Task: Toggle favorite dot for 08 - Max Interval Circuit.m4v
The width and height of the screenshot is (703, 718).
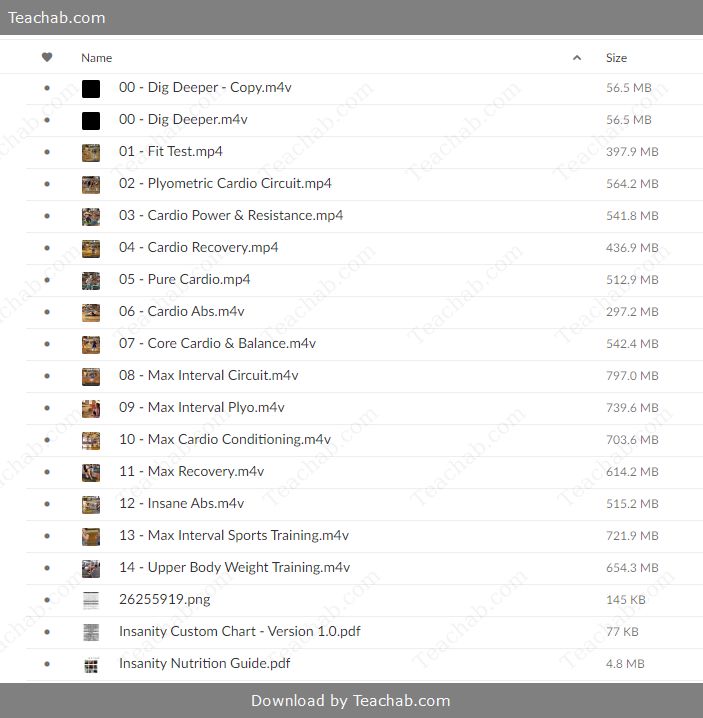Action: 47,375
